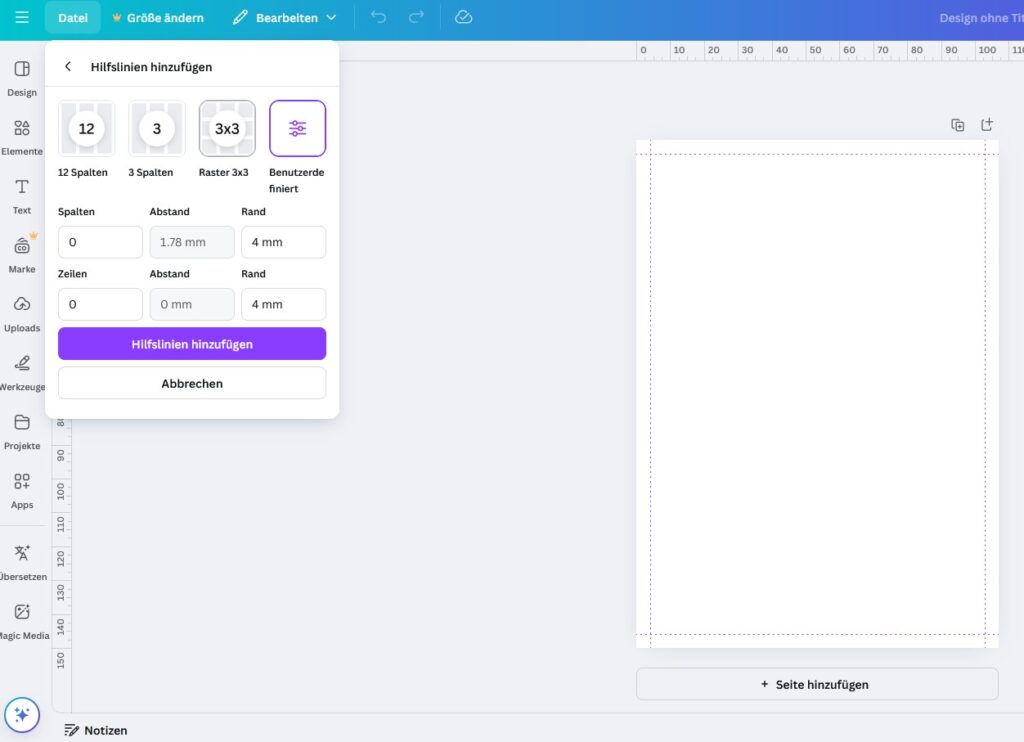The height and width of the screenshot is (742, 1024).
Task: Click the Spalten number input field
Action: point(100,242)
